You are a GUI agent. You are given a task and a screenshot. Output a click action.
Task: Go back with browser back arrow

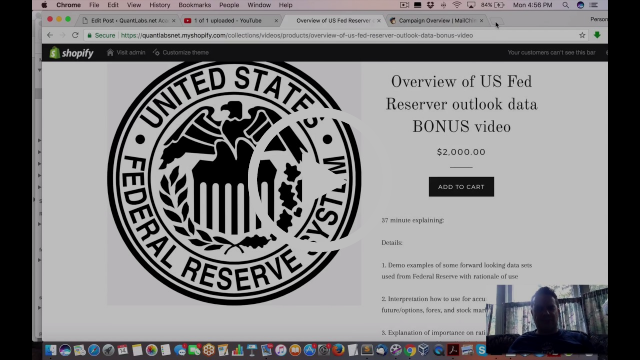click(x=50, y=35)
